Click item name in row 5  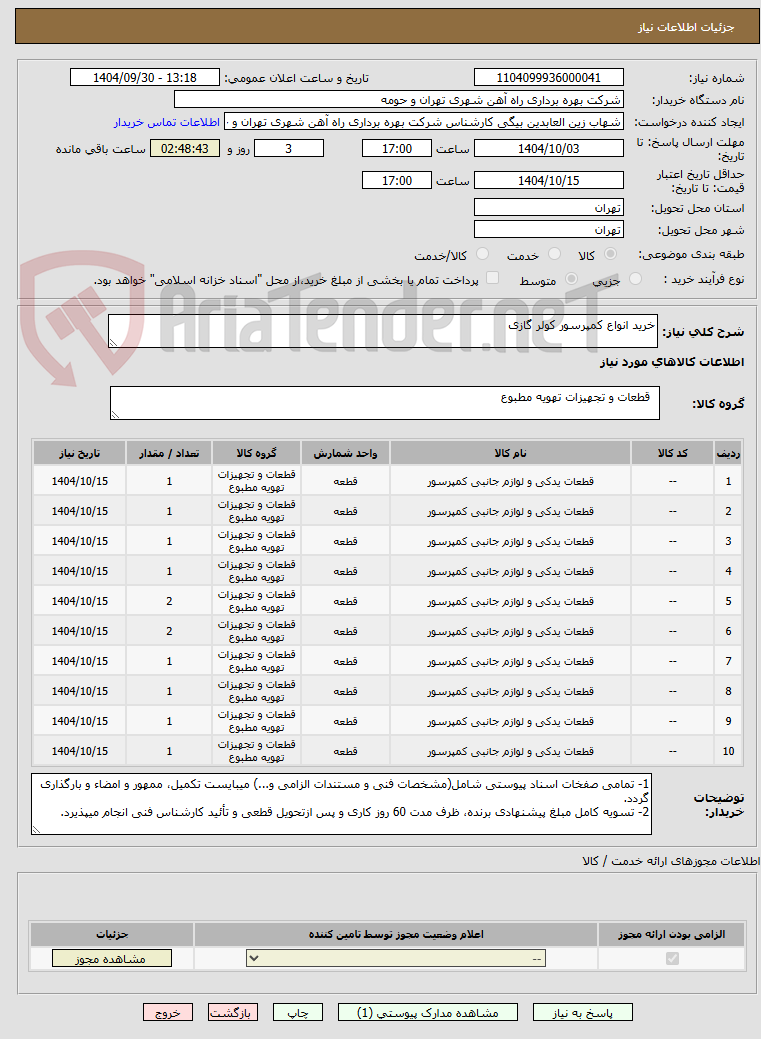pyautogui.click(x=510, y=602)
